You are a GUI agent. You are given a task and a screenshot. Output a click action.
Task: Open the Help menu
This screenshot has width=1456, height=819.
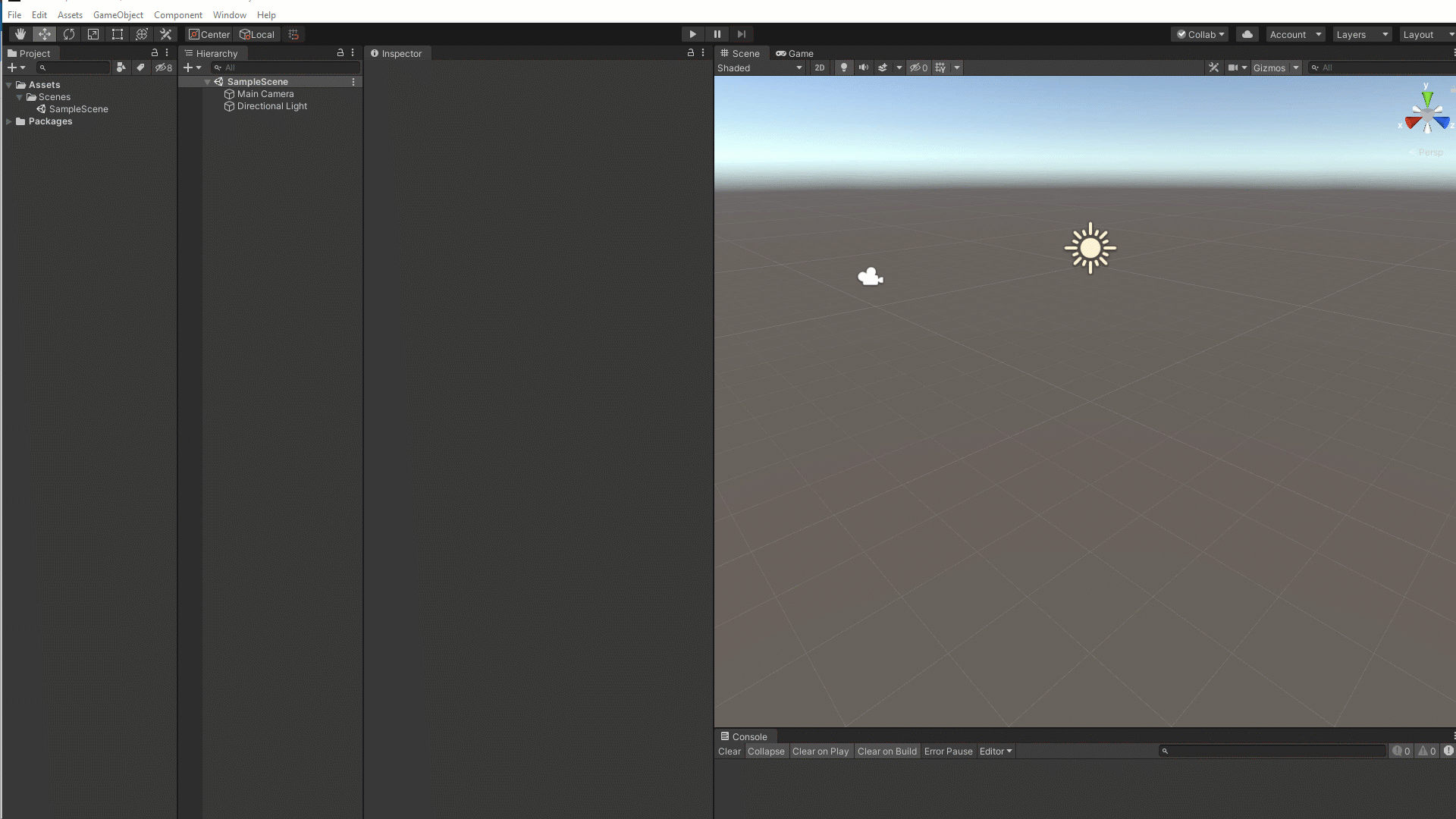point(266,14)
